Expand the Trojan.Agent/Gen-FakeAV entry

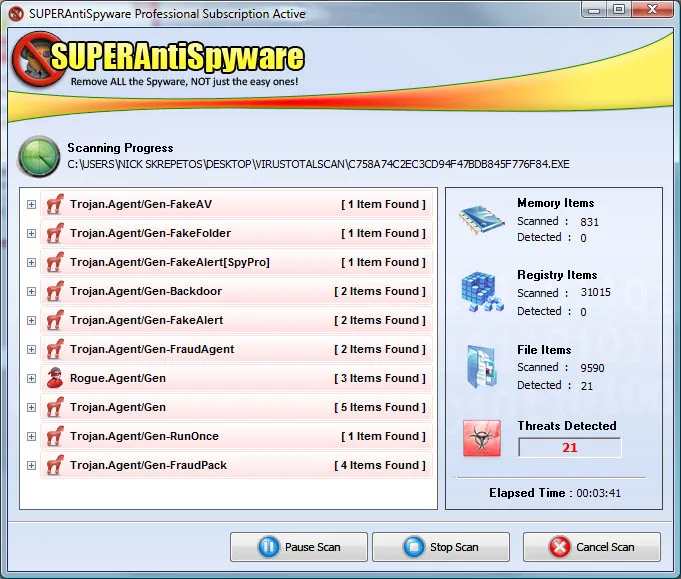(31, 204)
